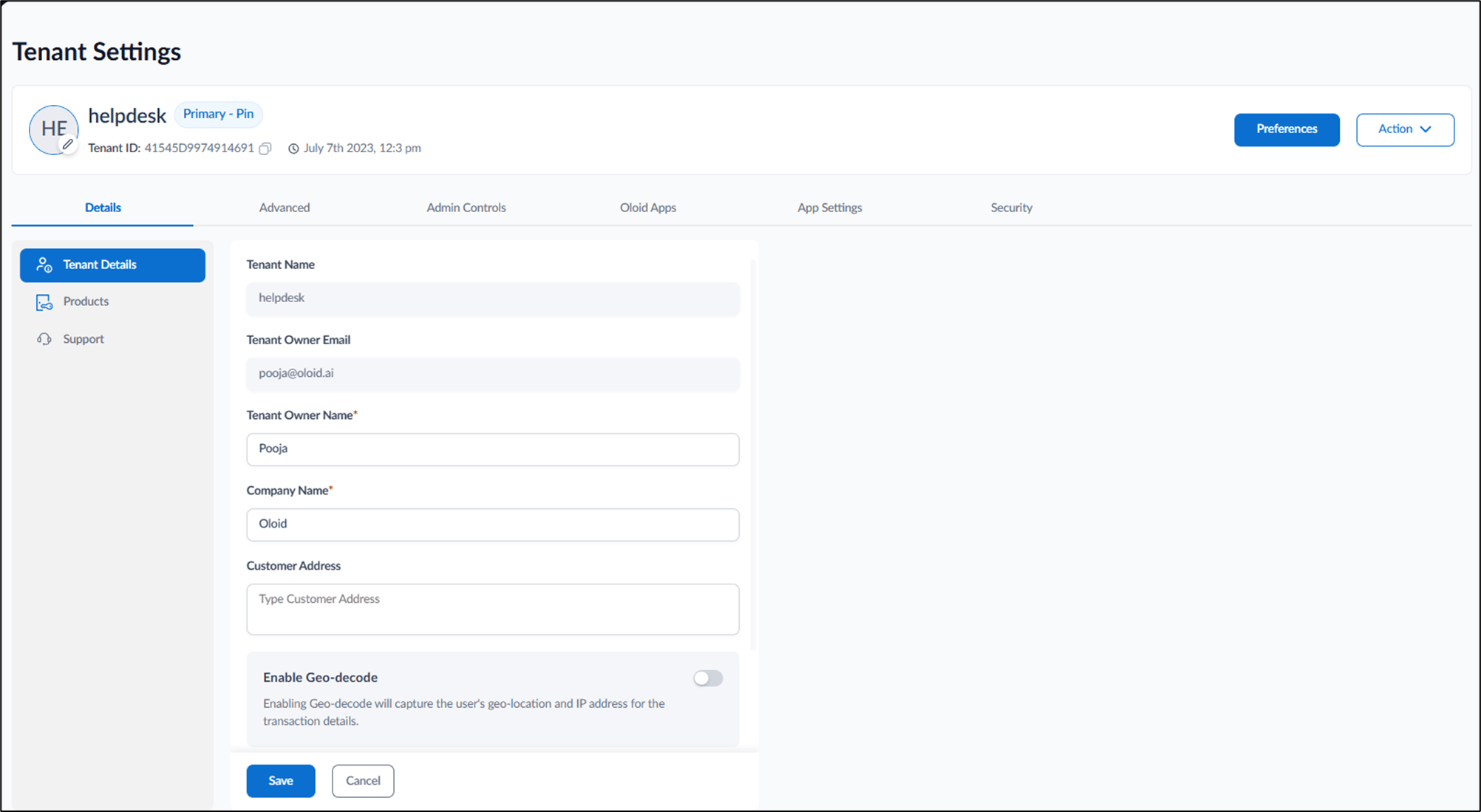Click the helpdesk tenant title
The width and height of the screenshot is (1481, 812).
(127, 116)
